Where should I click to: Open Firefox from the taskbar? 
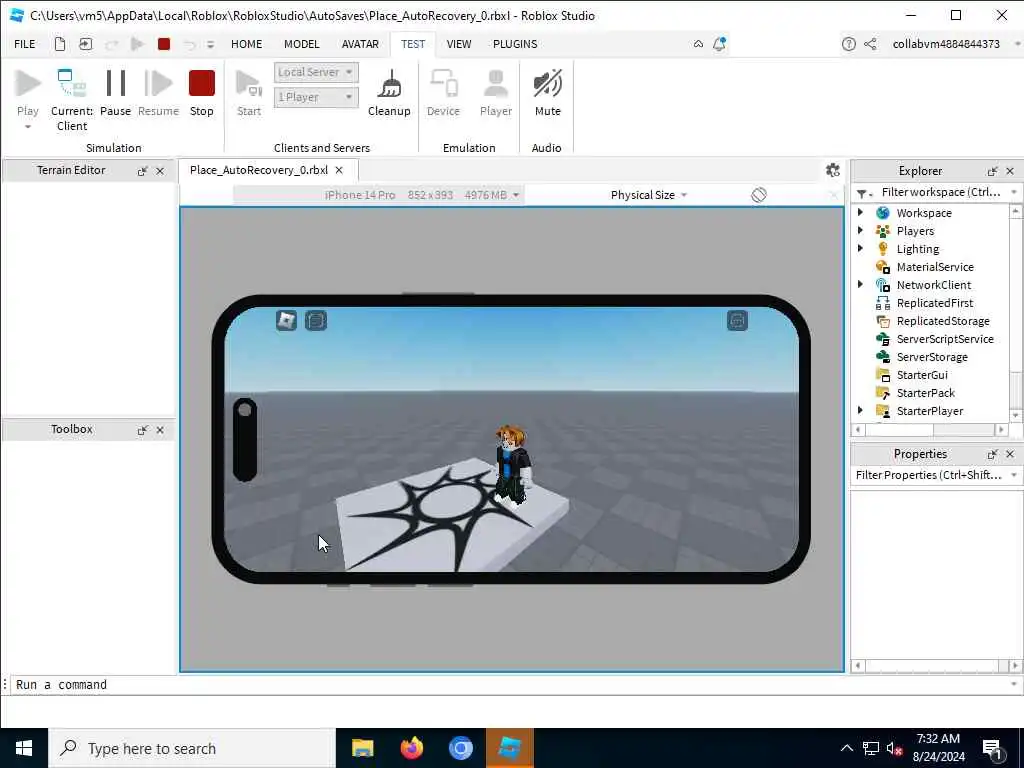click(411, 748)
